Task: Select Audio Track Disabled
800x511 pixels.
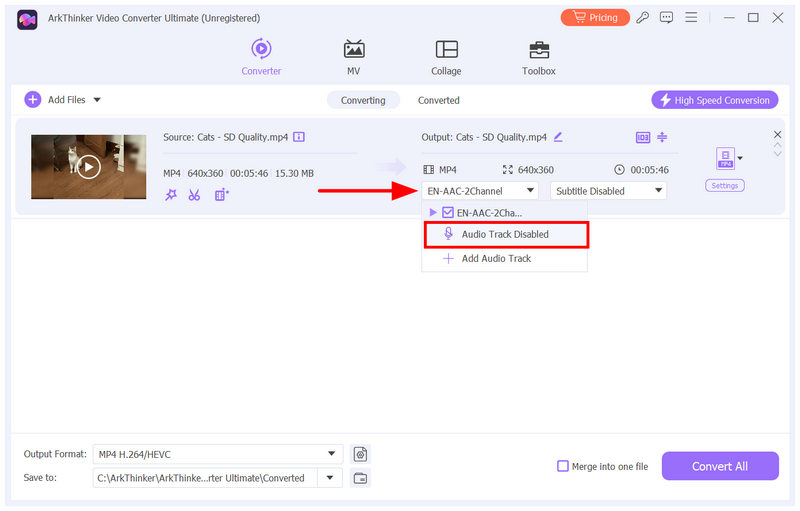Action: coord(506,235)
